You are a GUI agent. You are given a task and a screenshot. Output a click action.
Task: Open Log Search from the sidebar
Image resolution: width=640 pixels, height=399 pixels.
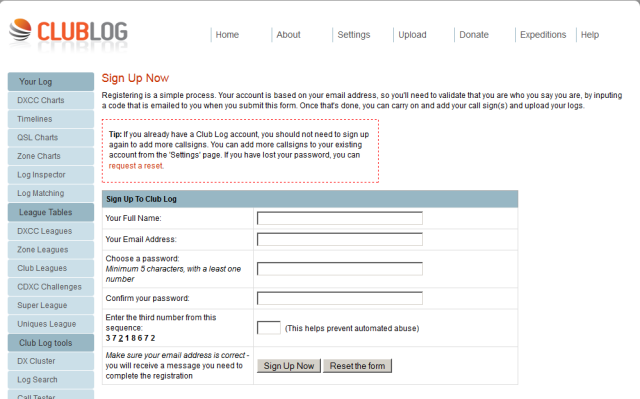click(51, 380)
